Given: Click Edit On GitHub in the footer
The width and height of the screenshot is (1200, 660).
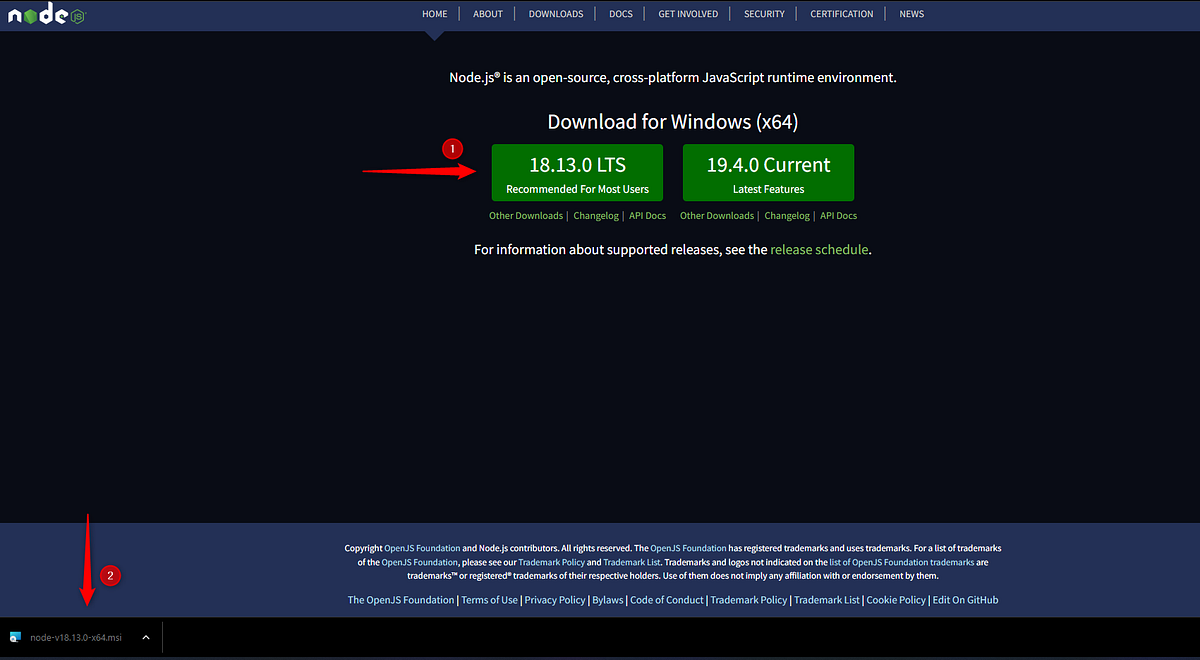Looking at the screenshot, I should coord(965,599).
